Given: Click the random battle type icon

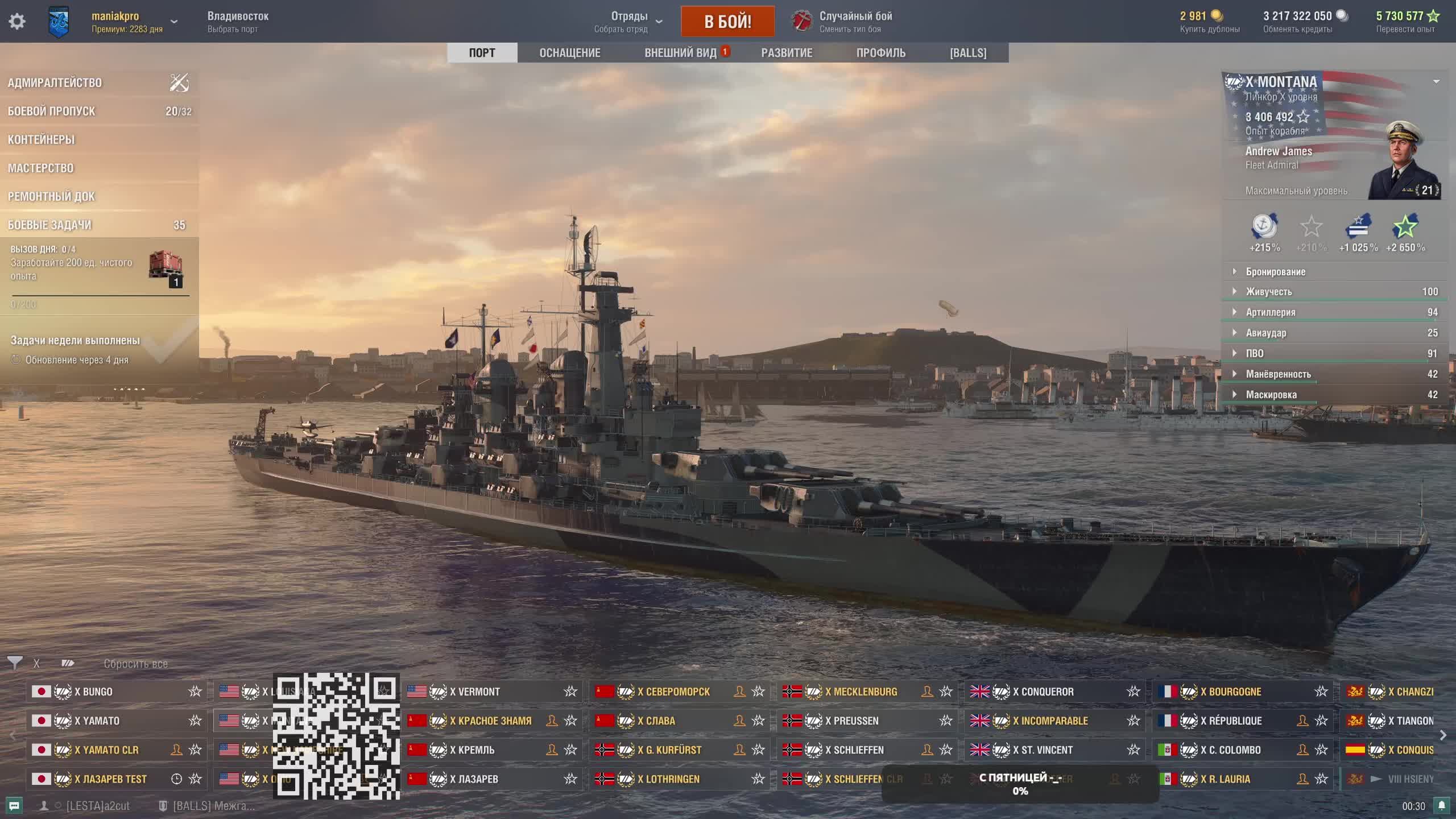Looking at the screenshot, I should [802, 22].
